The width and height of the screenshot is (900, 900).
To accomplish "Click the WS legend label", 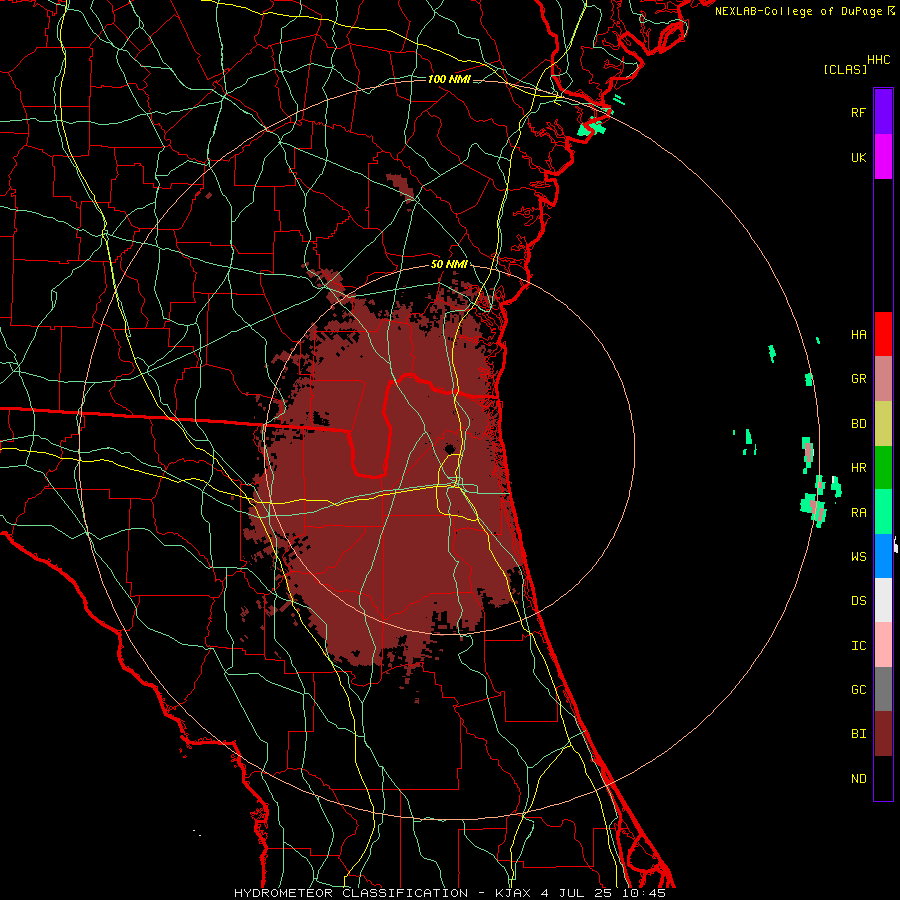I will click(858, 556).
